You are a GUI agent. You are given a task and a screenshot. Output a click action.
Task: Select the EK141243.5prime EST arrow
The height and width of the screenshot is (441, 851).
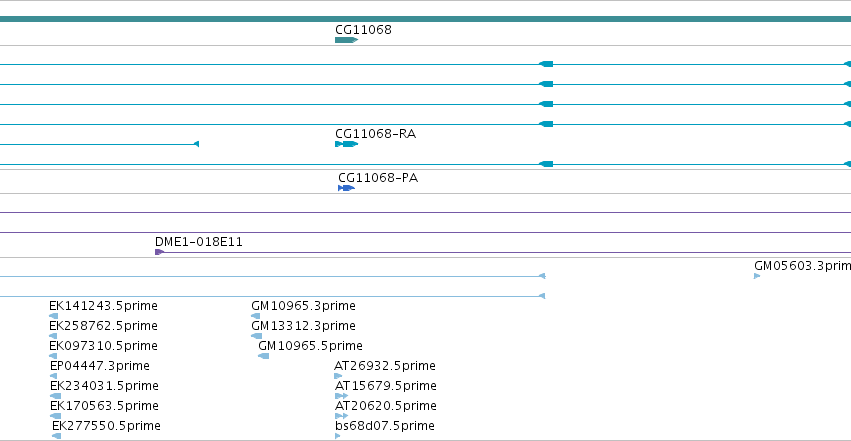click(x=53, y=316)
